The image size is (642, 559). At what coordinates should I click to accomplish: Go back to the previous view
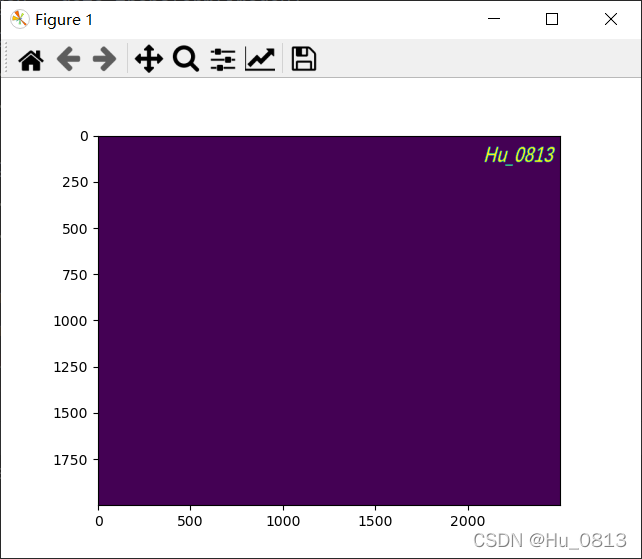[68, 59]
